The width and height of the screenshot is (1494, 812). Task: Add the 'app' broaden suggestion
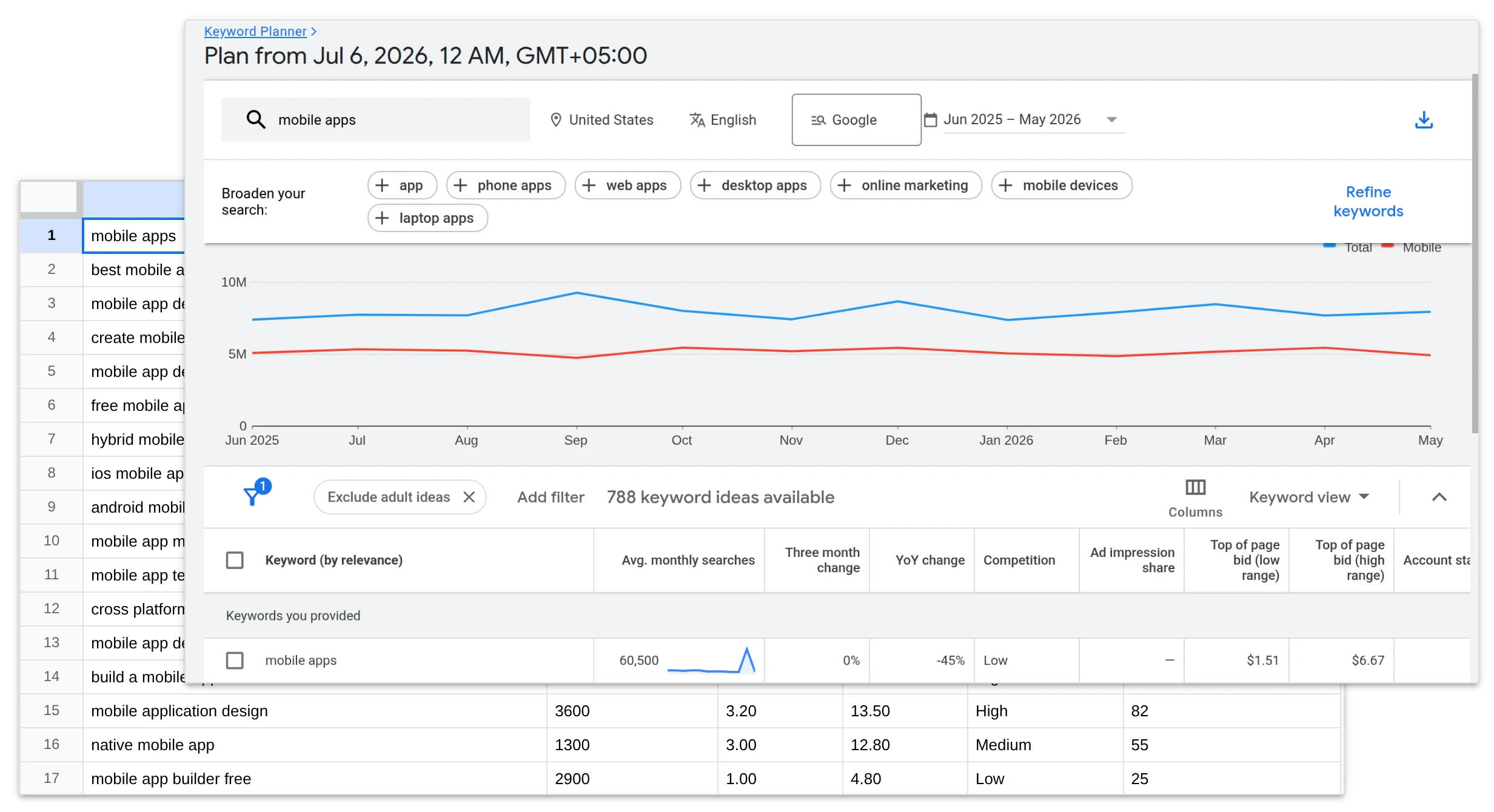[402, 185]
